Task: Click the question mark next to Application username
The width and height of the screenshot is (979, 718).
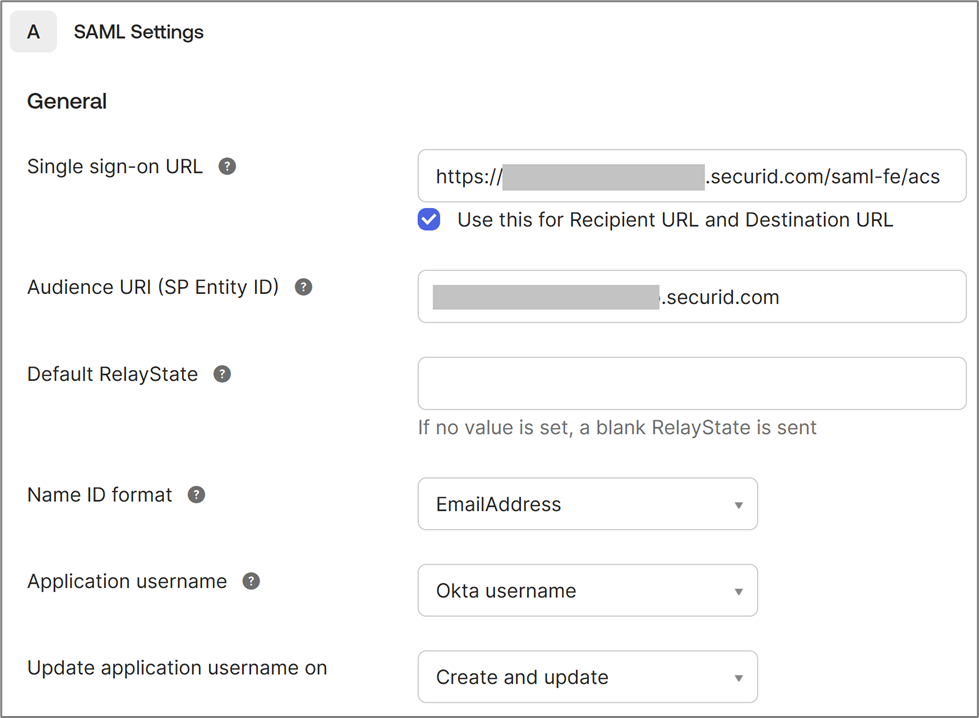Action: pyautogui.click(x=251, y=581)
